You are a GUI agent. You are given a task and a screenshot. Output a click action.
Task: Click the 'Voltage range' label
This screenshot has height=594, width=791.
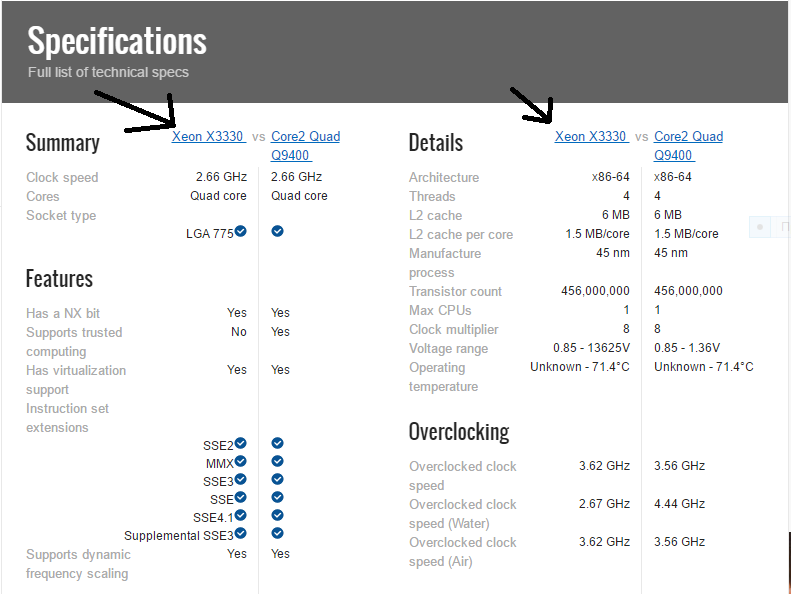tap(448, 349)
